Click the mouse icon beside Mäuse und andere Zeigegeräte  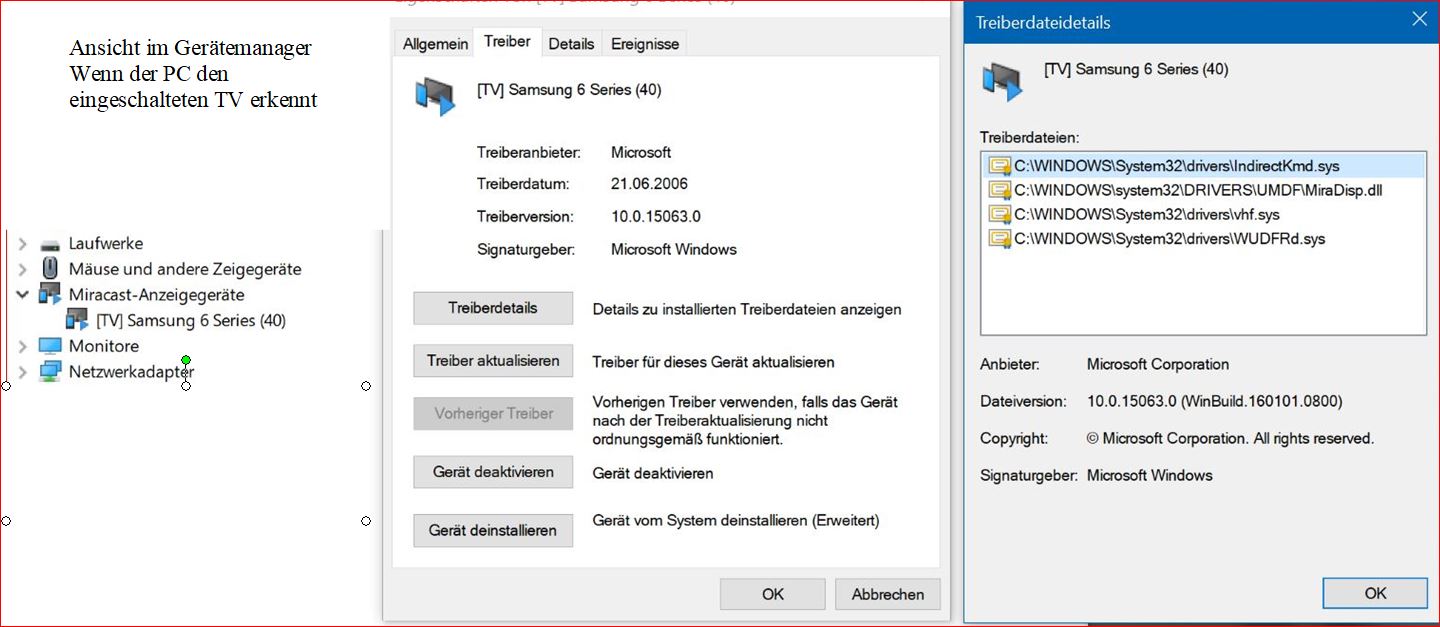pyautogui.click(x=50, y=269)
